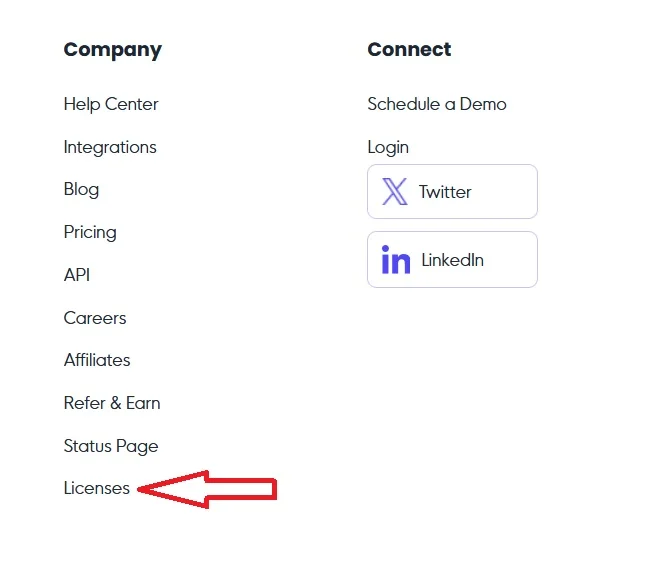Go to the Integrations page link

coord(110,147)
